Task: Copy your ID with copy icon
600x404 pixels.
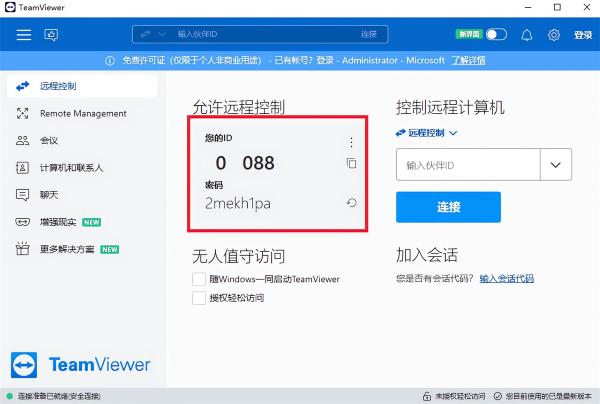Action: (351, 163)
